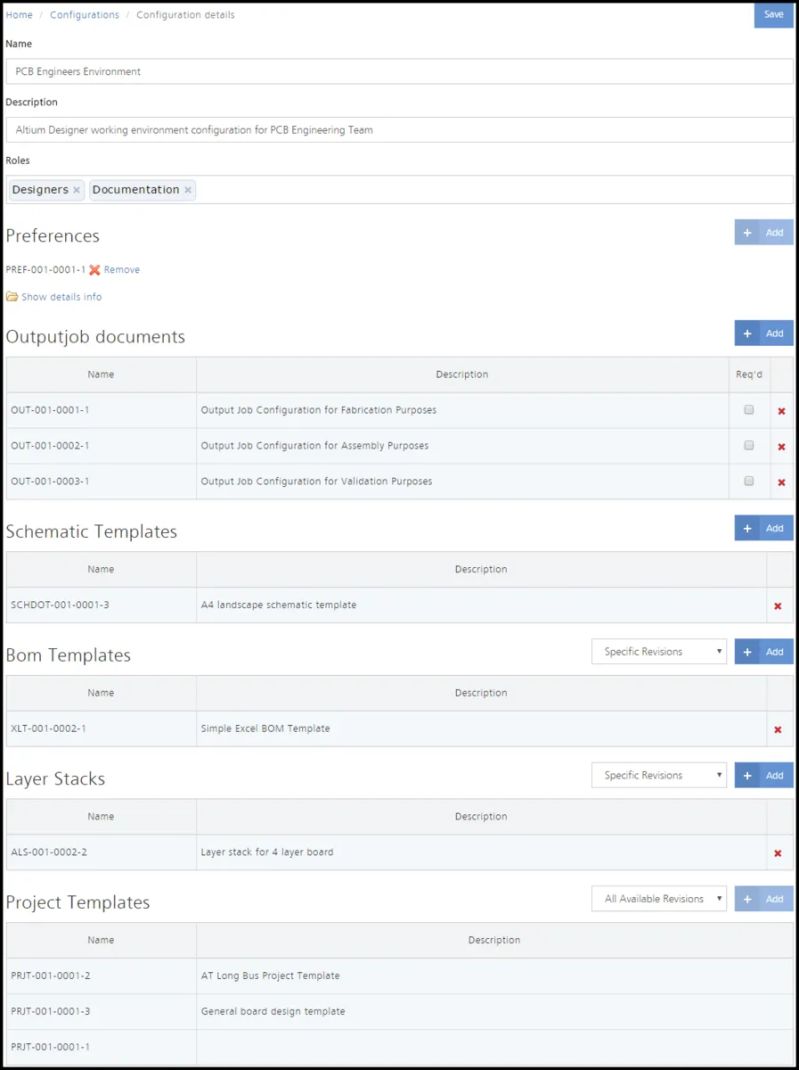
Task: Focus the Description input field
Action: (x=399, y=130)
